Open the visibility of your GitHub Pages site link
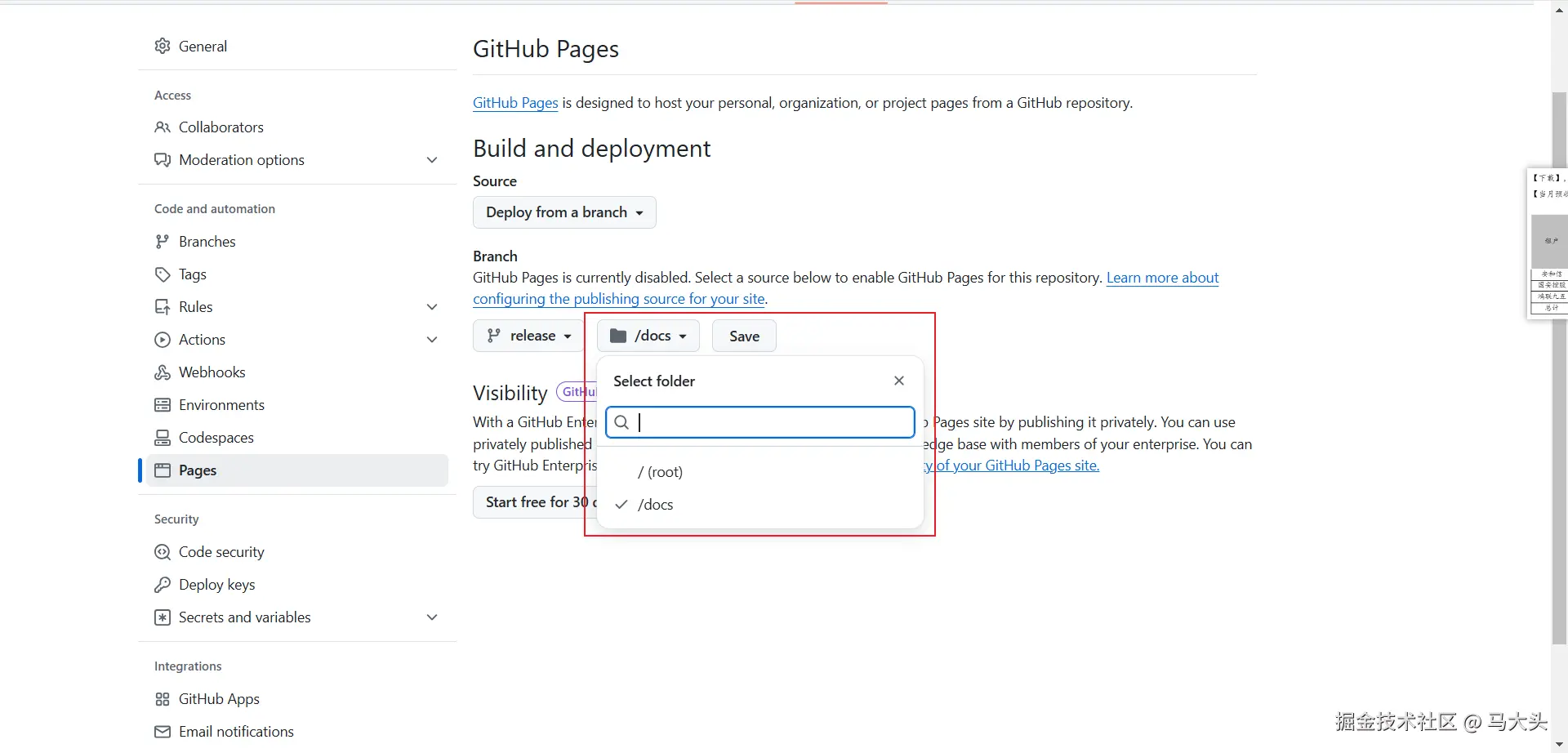The image size is (1568, 753). [1012, 466]
